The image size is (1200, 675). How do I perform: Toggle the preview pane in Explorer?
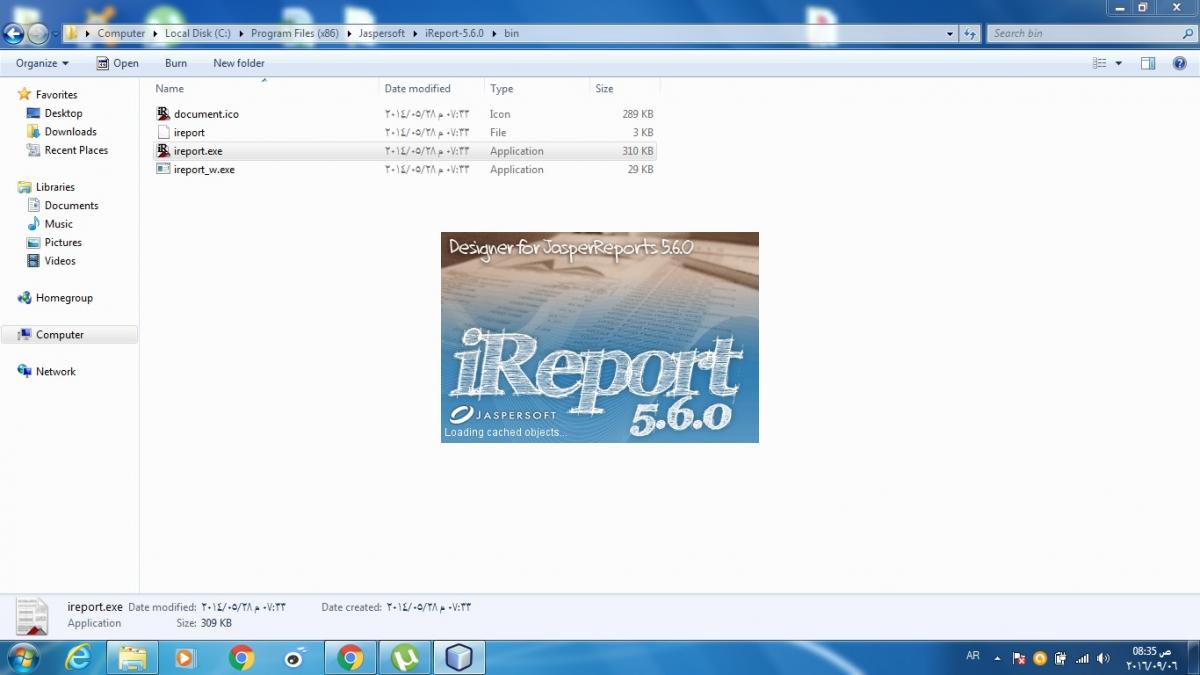1148,63
